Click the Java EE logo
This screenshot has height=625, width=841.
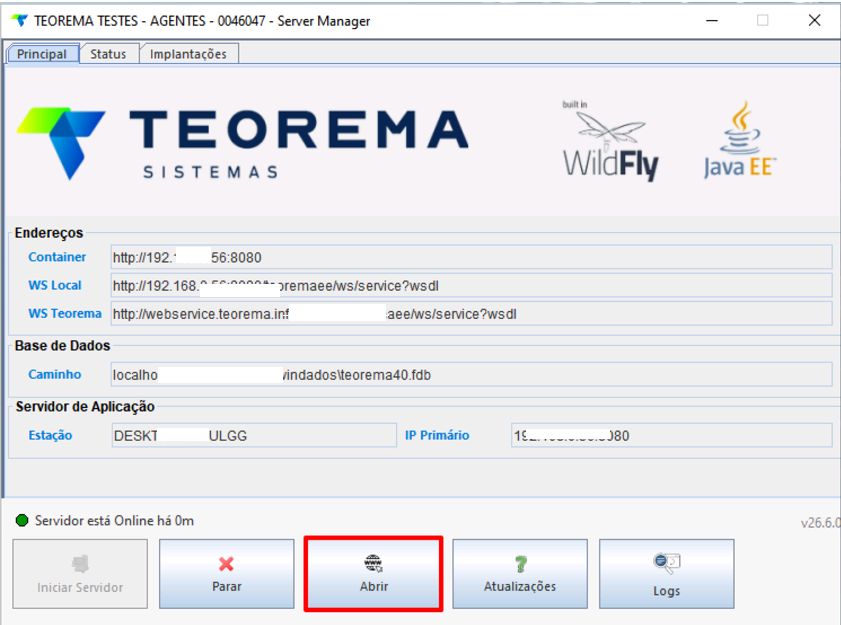pyautogui.click(x=740, y=139)
